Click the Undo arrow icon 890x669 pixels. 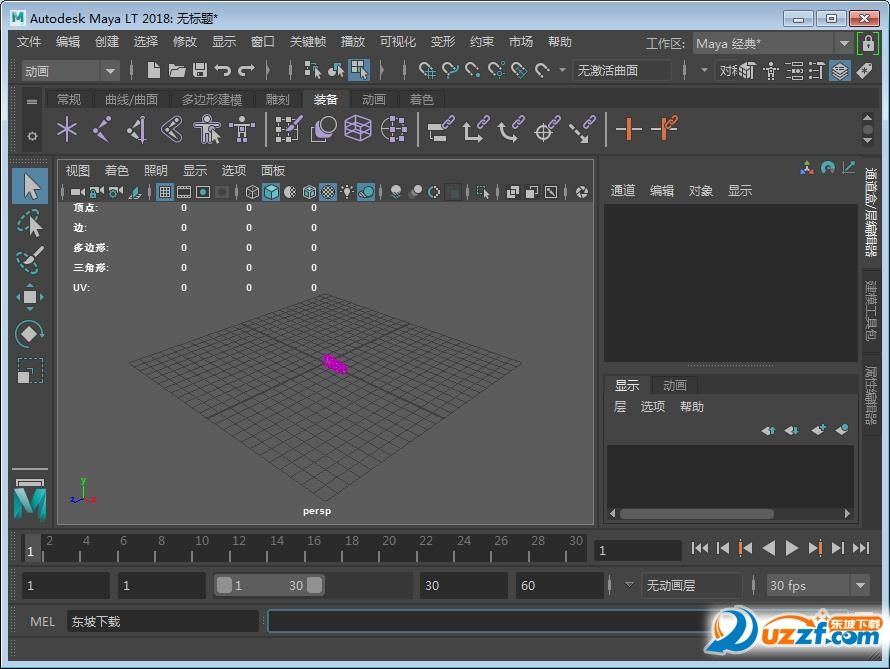click(x=222, y=70)
